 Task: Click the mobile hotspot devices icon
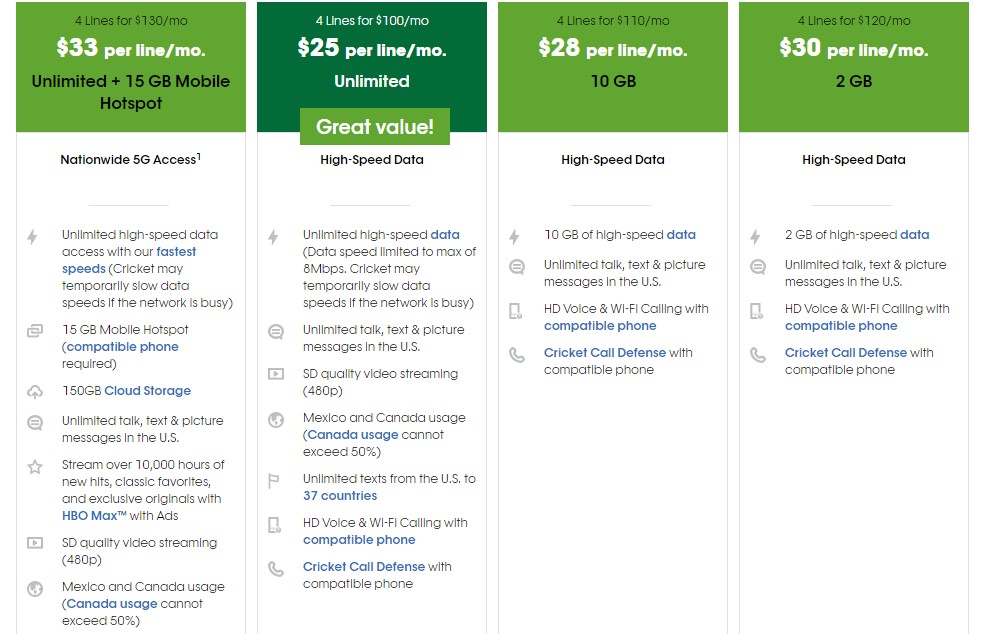coord(35,331)
